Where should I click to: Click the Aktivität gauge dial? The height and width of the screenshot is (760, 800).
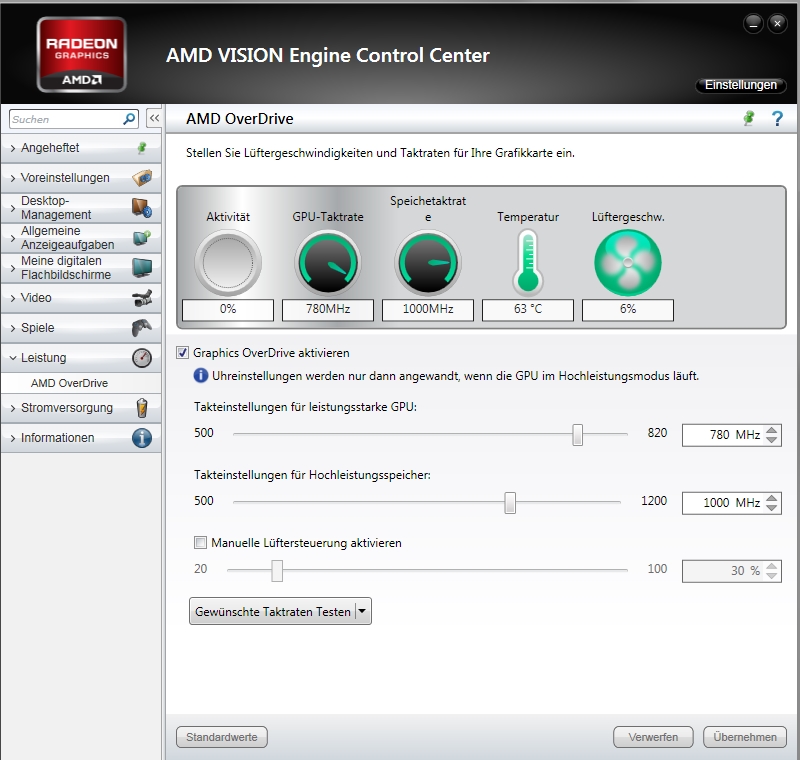[228, 263]
